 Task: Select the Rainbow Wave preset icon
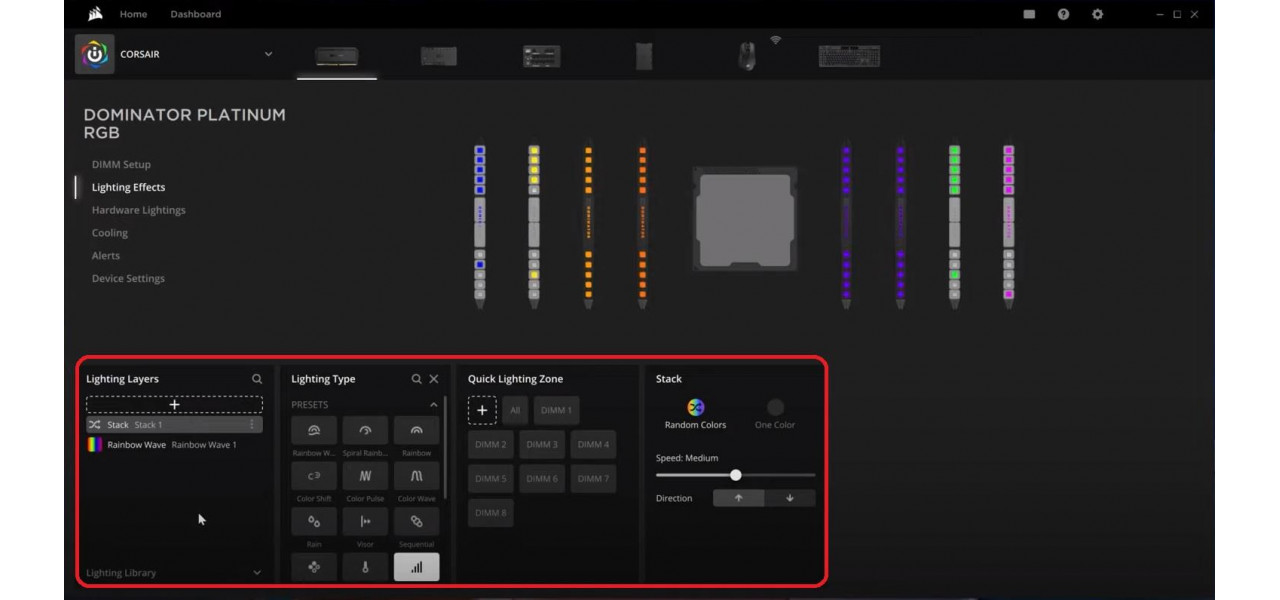tap(314, 431)
